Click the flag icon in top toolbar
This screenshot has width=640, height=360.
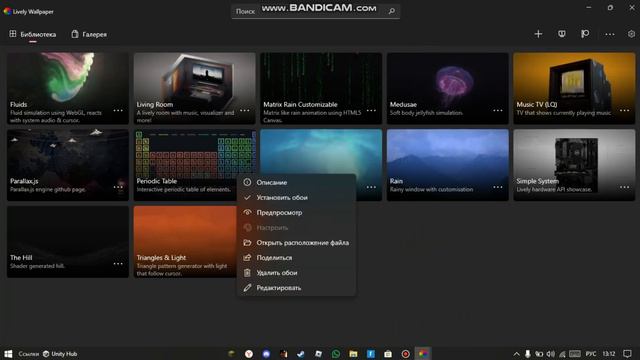(x=585, y=34)
